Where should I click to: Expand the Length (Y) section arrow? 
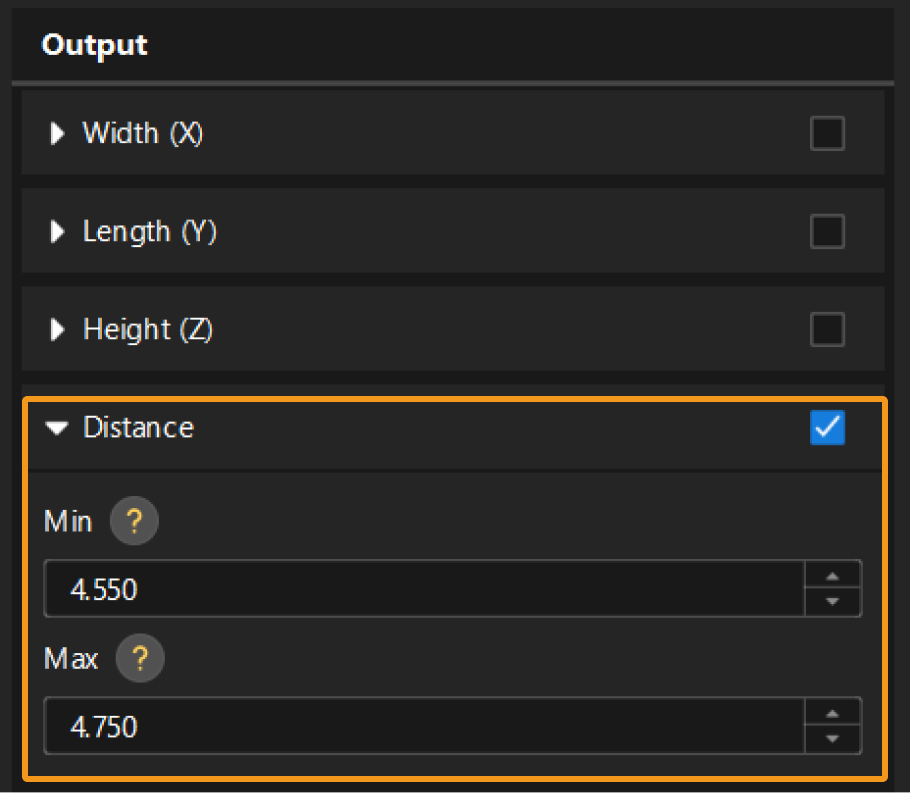pos(58,231)
